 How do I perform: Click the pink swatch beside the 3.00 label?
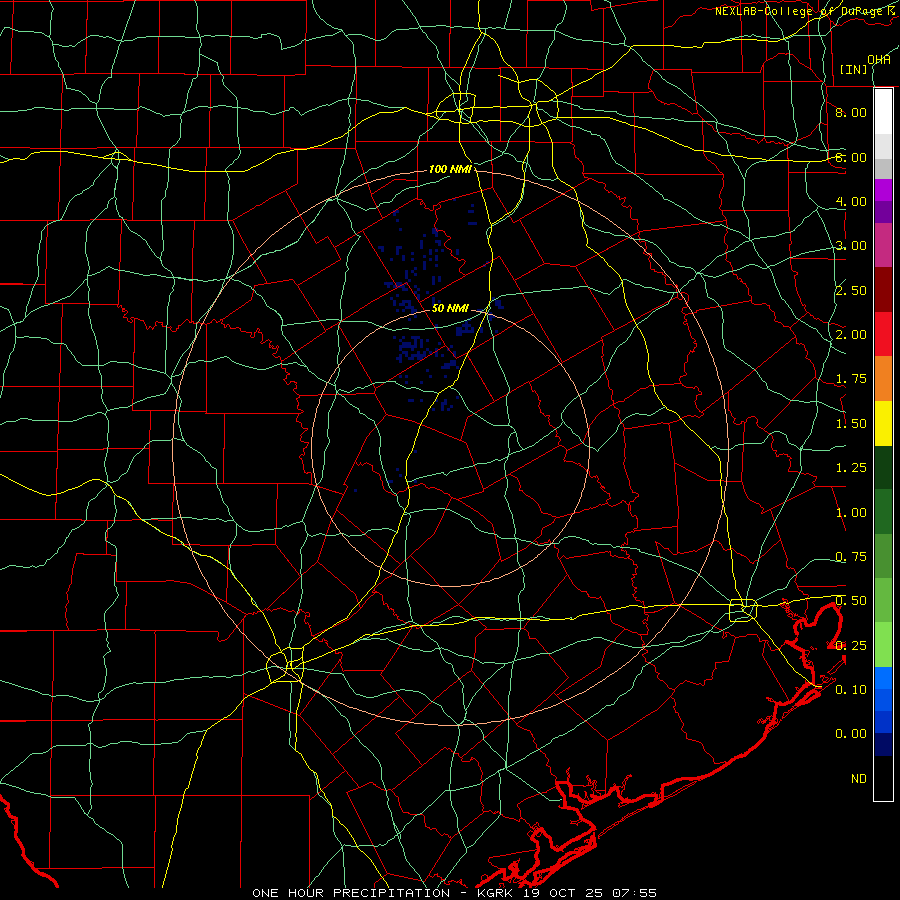click(883, 245)
